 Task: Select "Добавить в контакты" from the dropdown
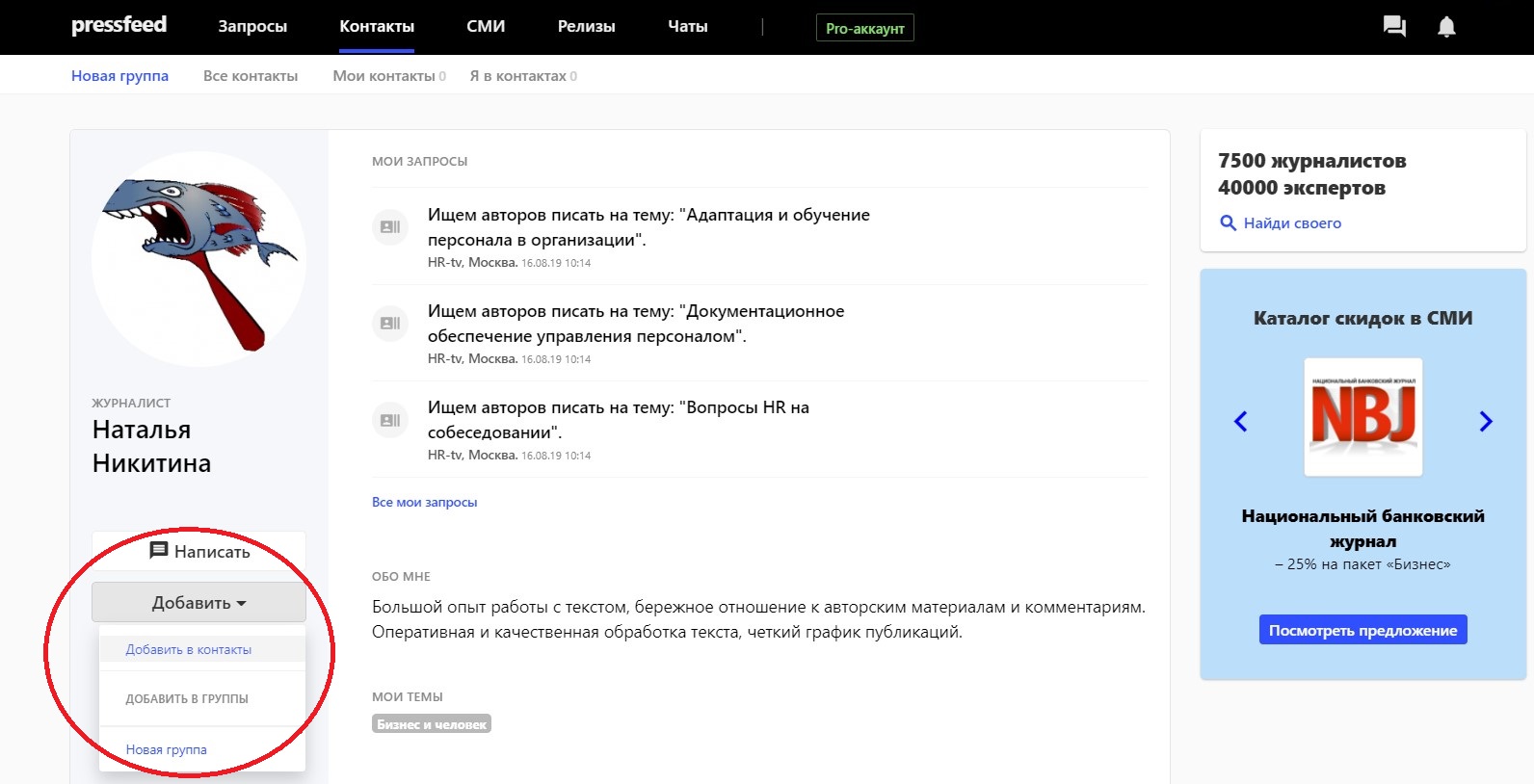(x=189, y=650)
